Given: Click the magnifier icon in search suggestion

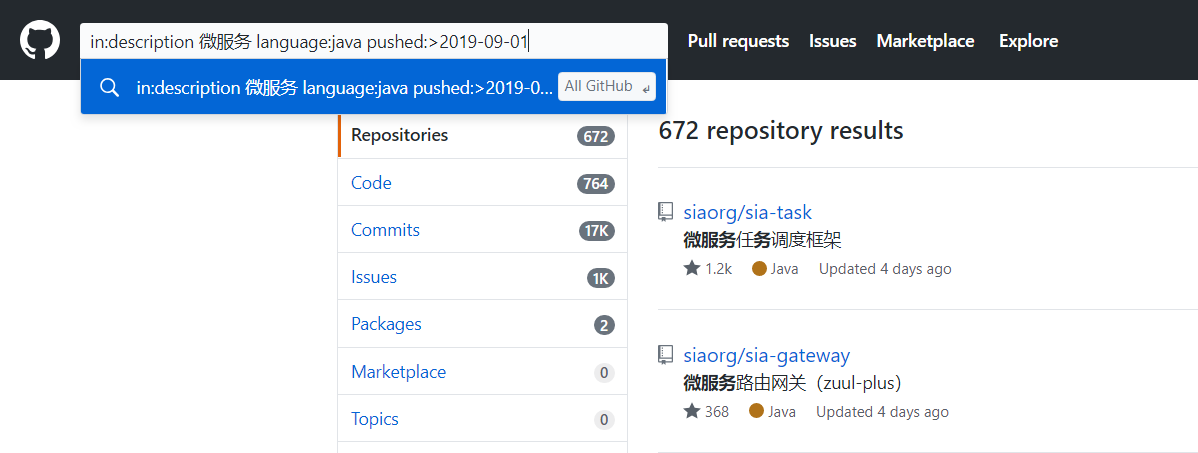Looking at the screenshot, I should (x=109, y=87).
